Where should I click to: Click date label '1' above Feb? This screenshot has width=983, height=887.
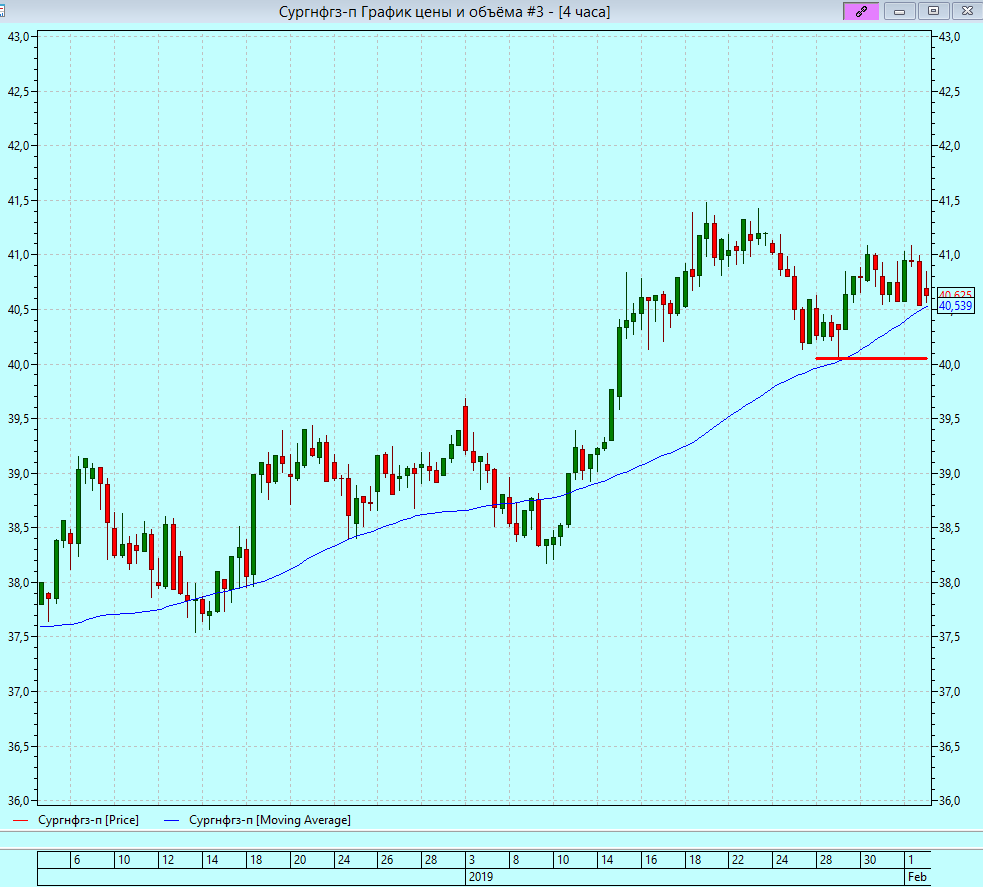coord(911,859)
